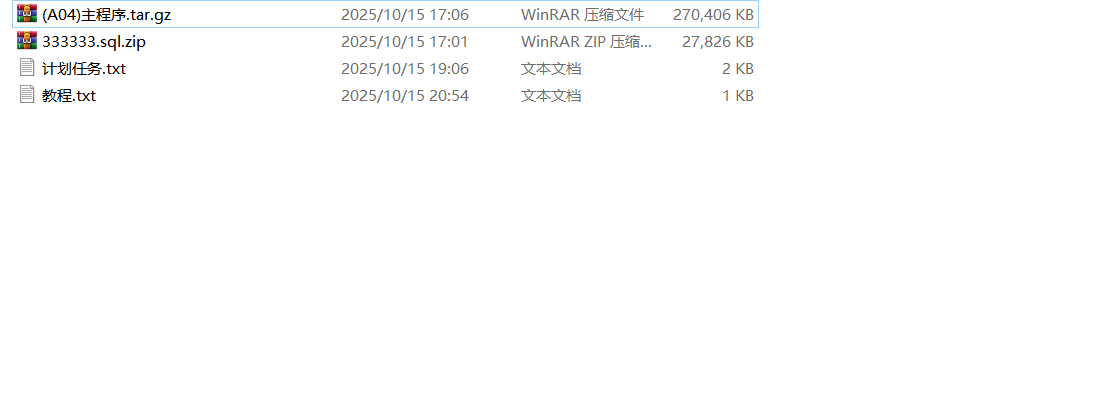Select the WinRAR icon of (A04)主程序.tar.gz

click(x=27, y=14)
